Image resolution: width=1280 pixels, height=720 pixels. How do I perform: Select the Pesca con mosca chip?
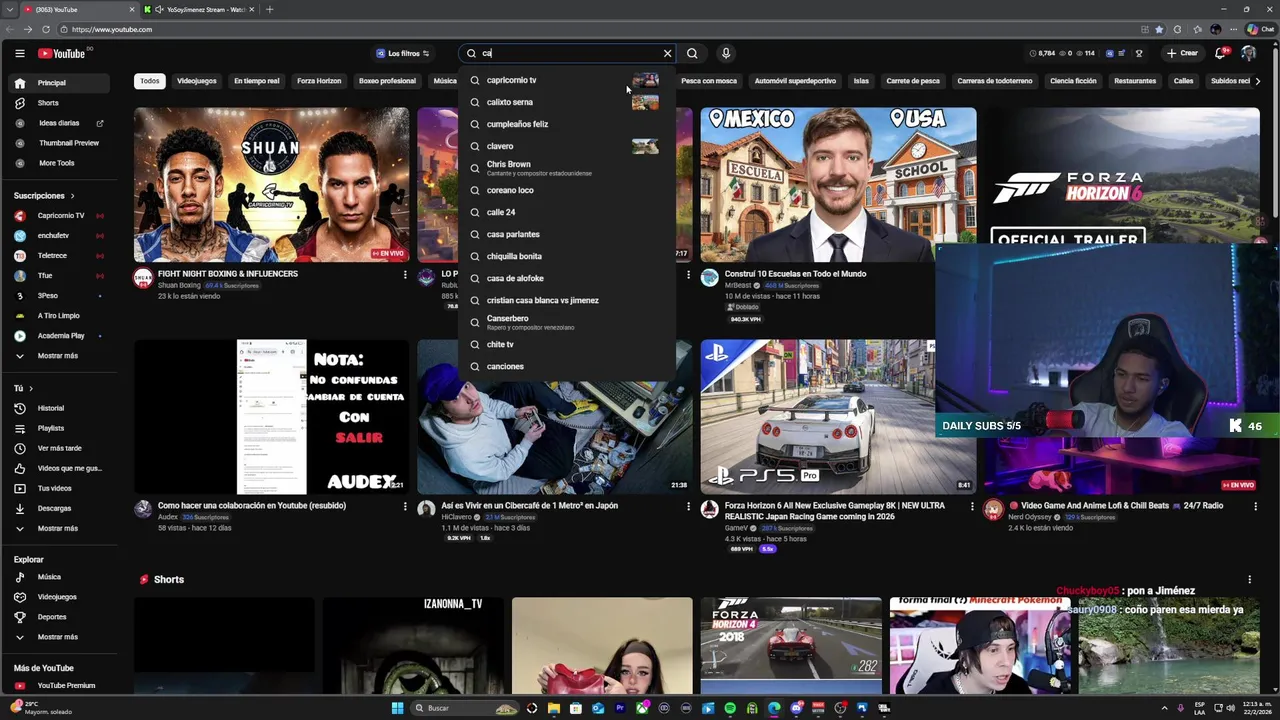709,81
